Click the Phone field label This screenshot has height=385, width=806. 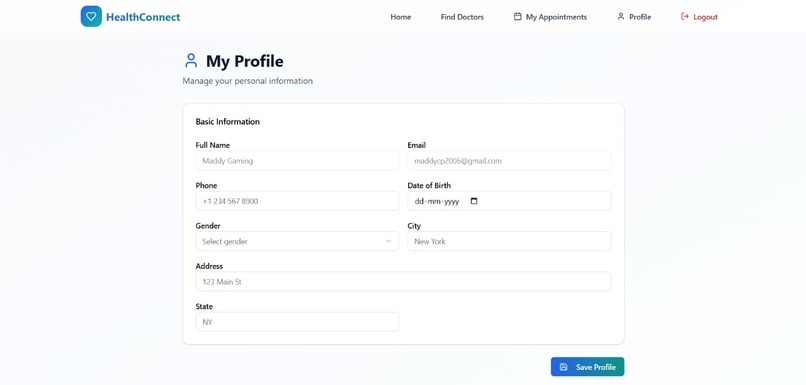point(206,186)
